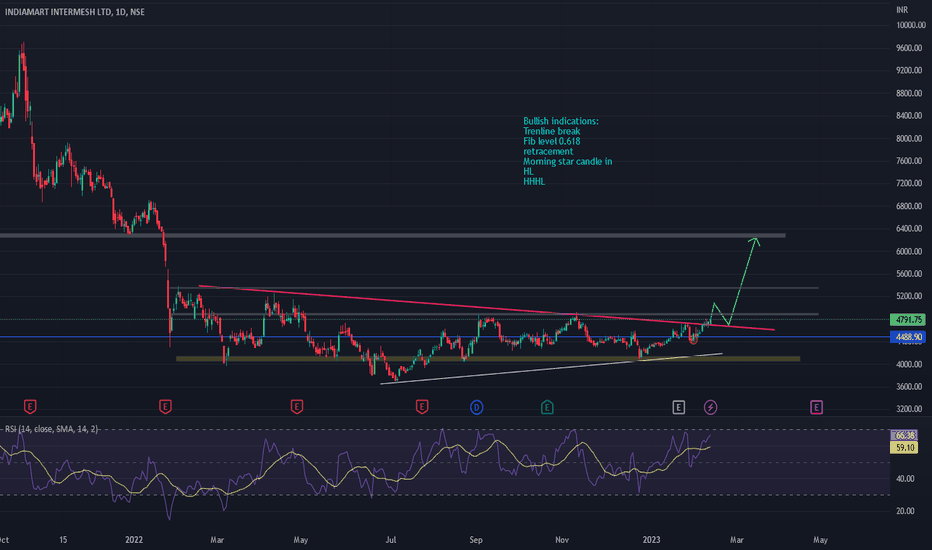Select the thick gray resistance line near 6300
The height and width of the screenshot is (550, 932).
[392, 235]
